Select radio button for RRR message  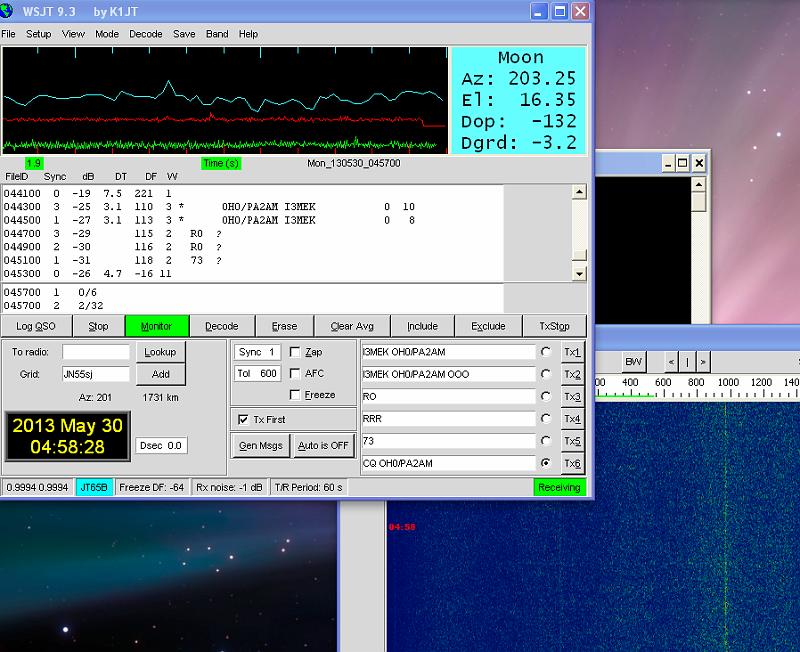click(546, 418)
